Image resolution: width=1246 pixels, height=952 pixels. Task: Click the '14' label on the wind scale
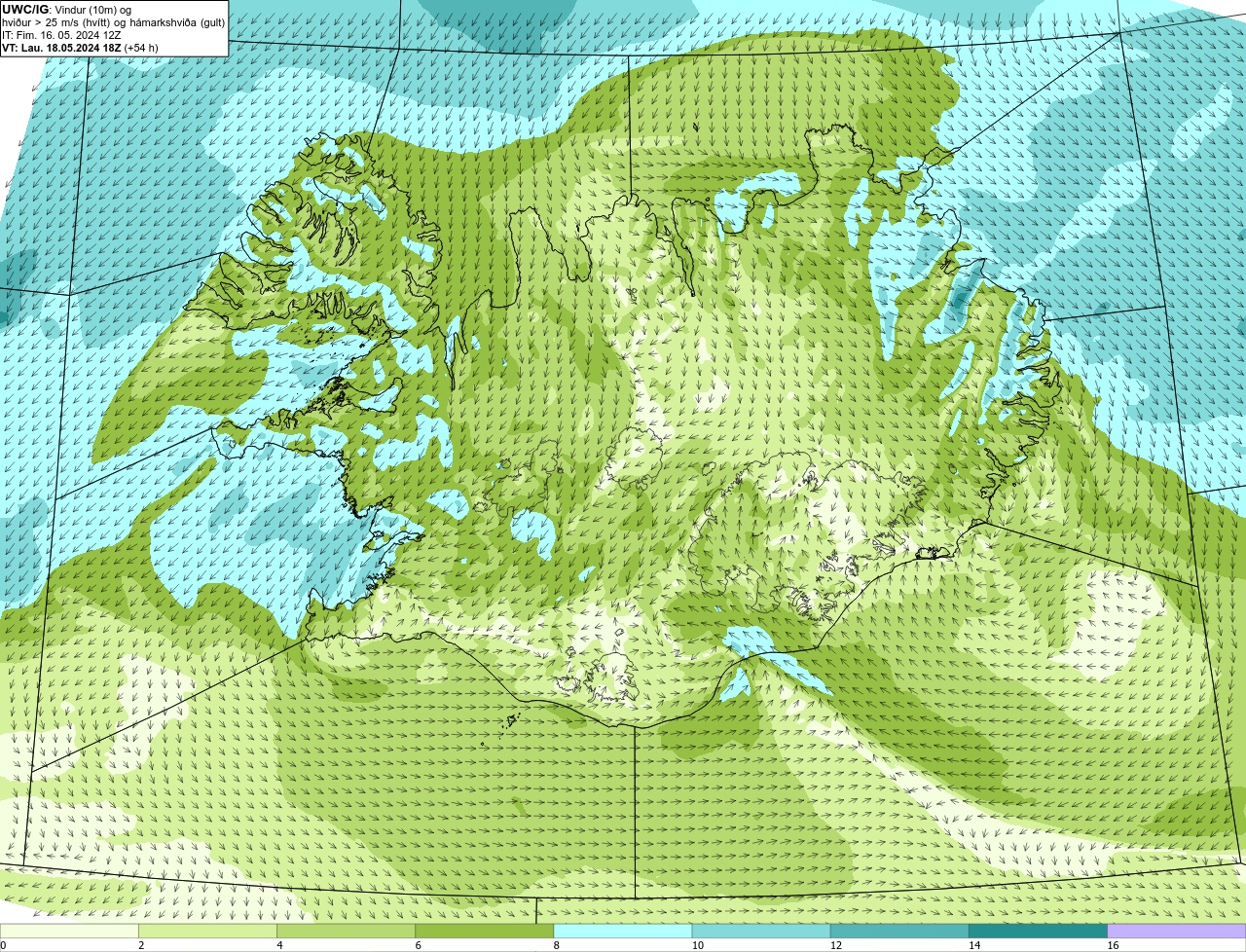(974, 945)
